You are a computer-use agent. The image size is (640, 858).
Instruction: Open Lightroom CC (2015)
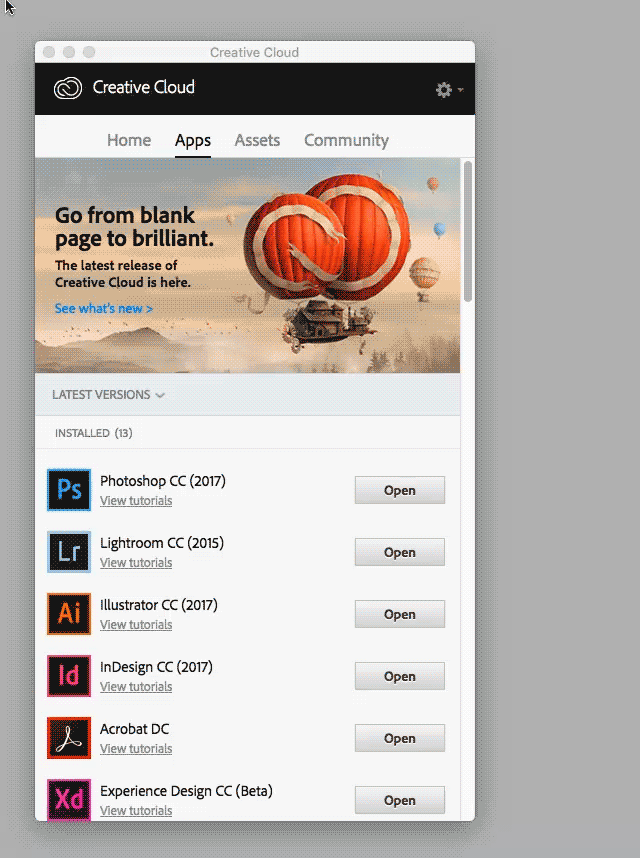tap(400, 552)
